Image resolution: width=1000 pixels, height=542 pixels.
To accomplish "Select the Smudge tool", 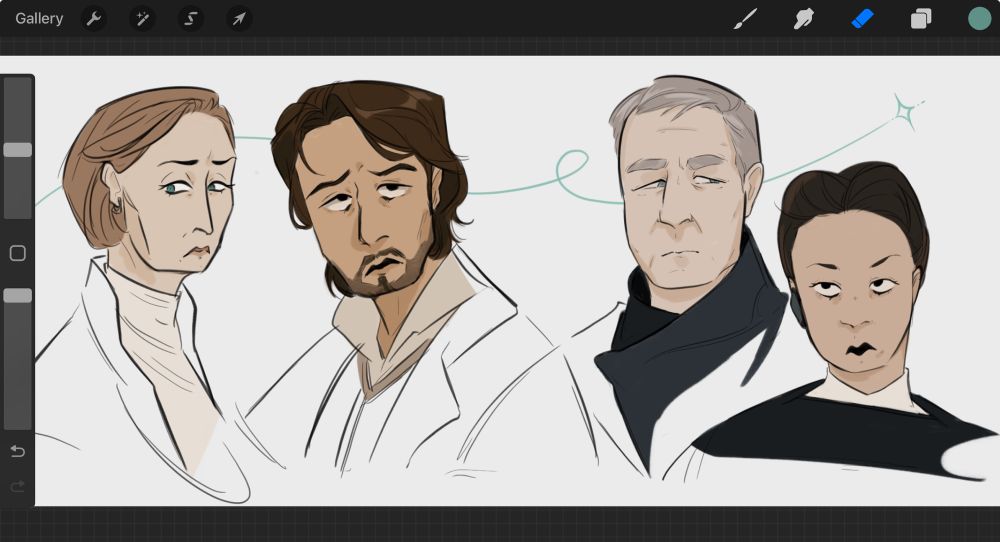I will [x=804, y=19].
